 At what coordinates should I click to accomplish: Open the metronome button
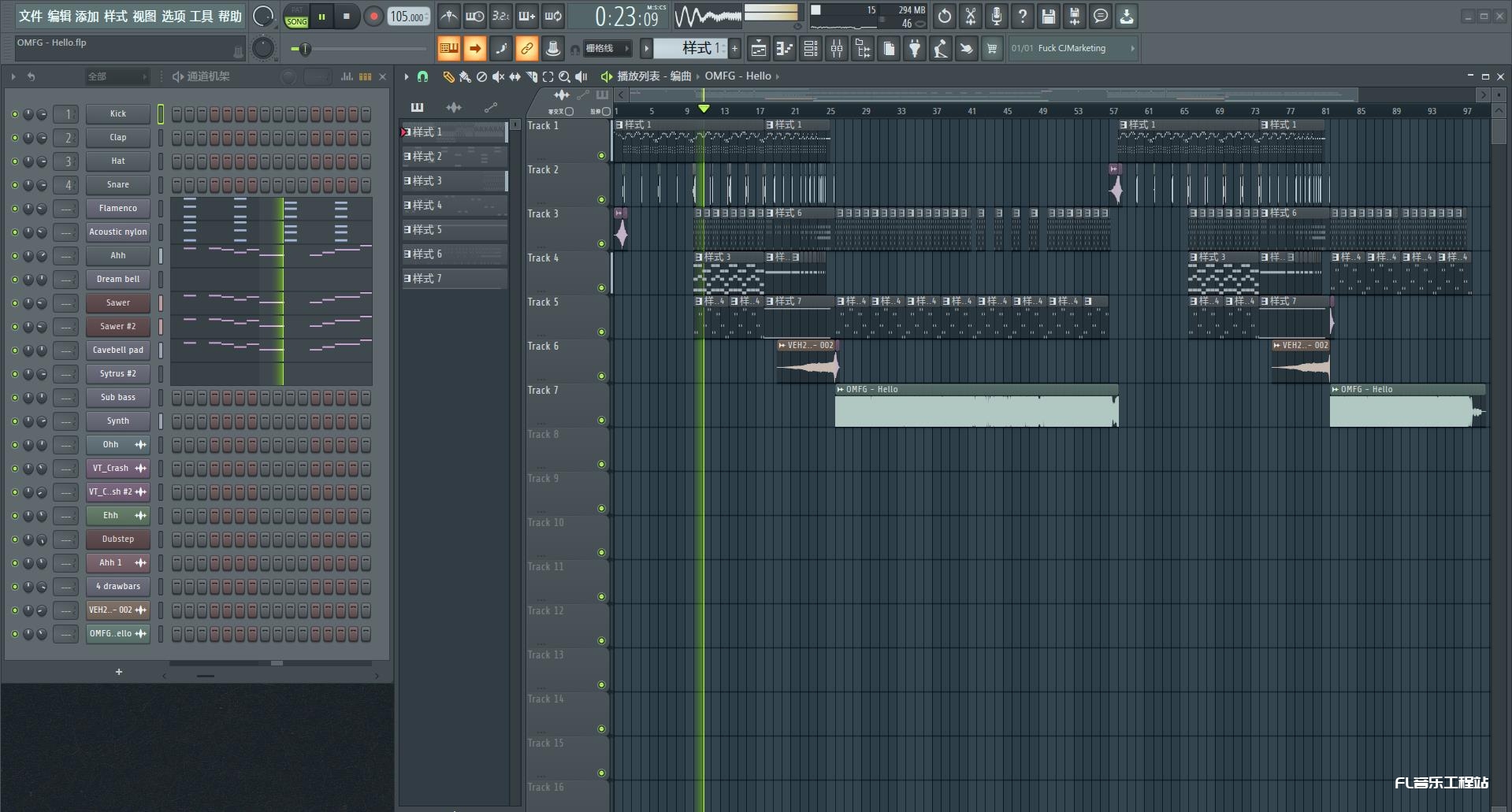pos(448,16)
